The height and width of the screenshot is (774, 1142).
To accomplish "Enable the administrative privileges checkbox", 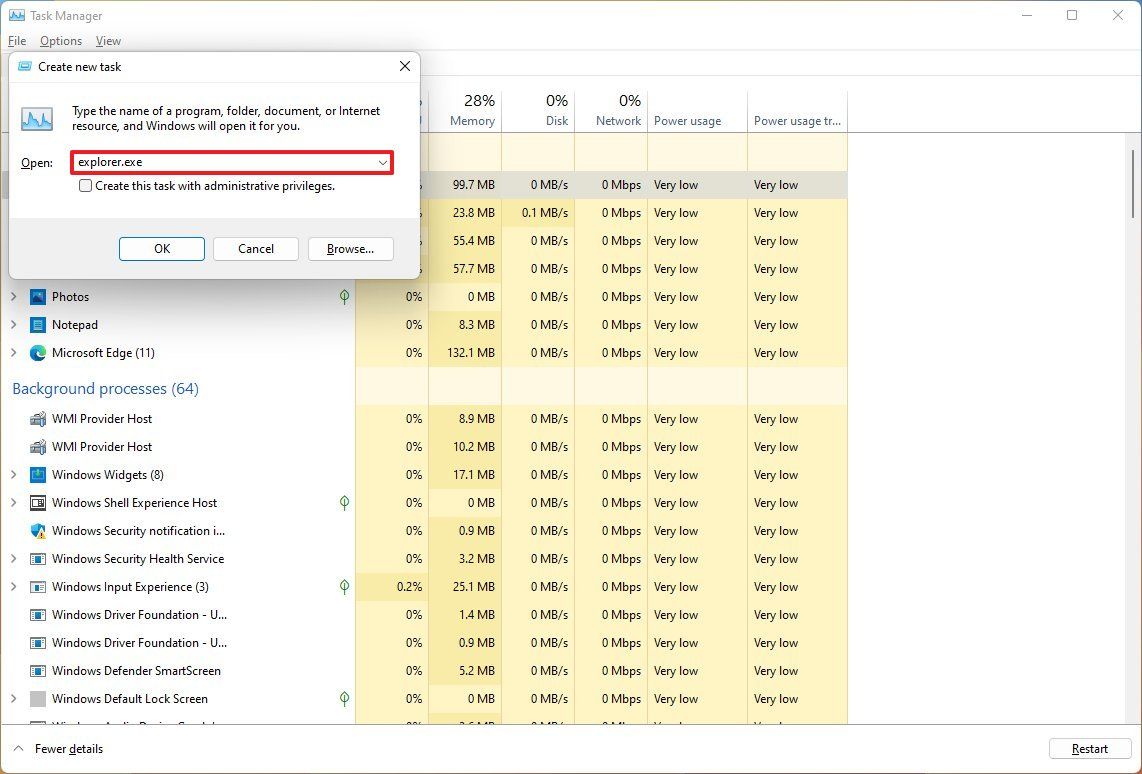I will (x=86, y=186).
